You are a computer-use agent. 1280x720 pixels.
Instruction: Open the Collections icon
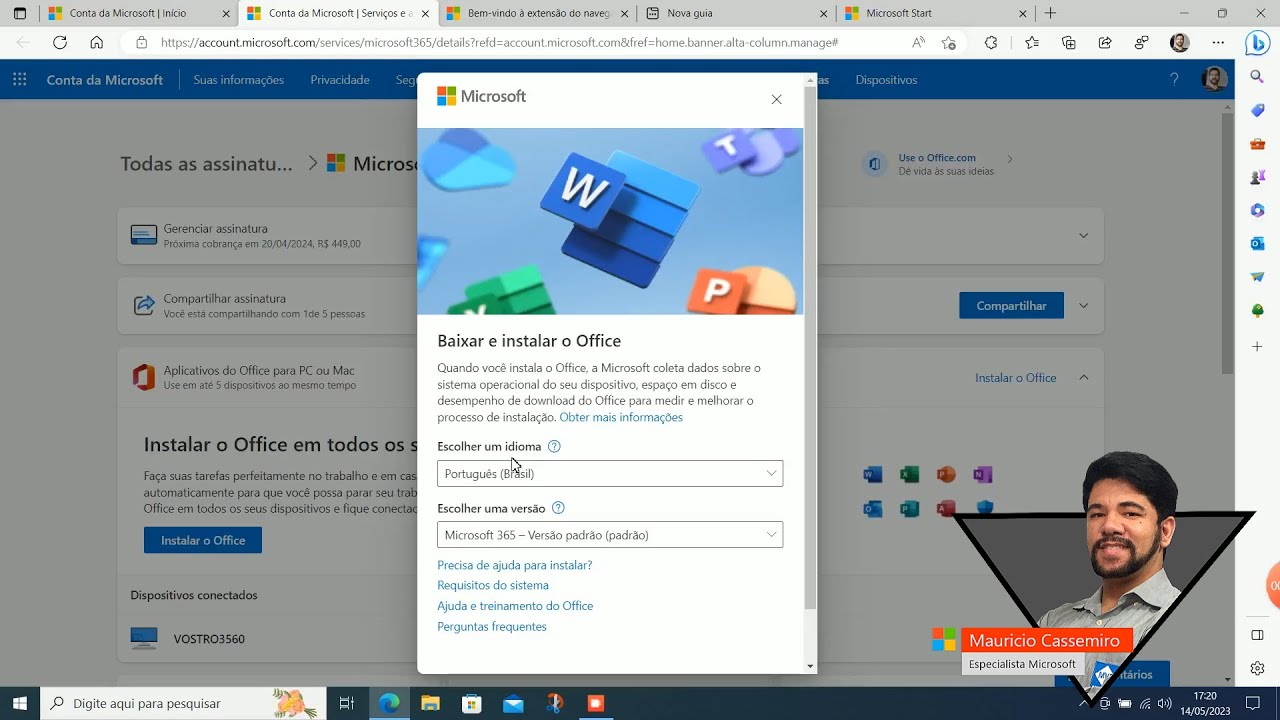1069,43
